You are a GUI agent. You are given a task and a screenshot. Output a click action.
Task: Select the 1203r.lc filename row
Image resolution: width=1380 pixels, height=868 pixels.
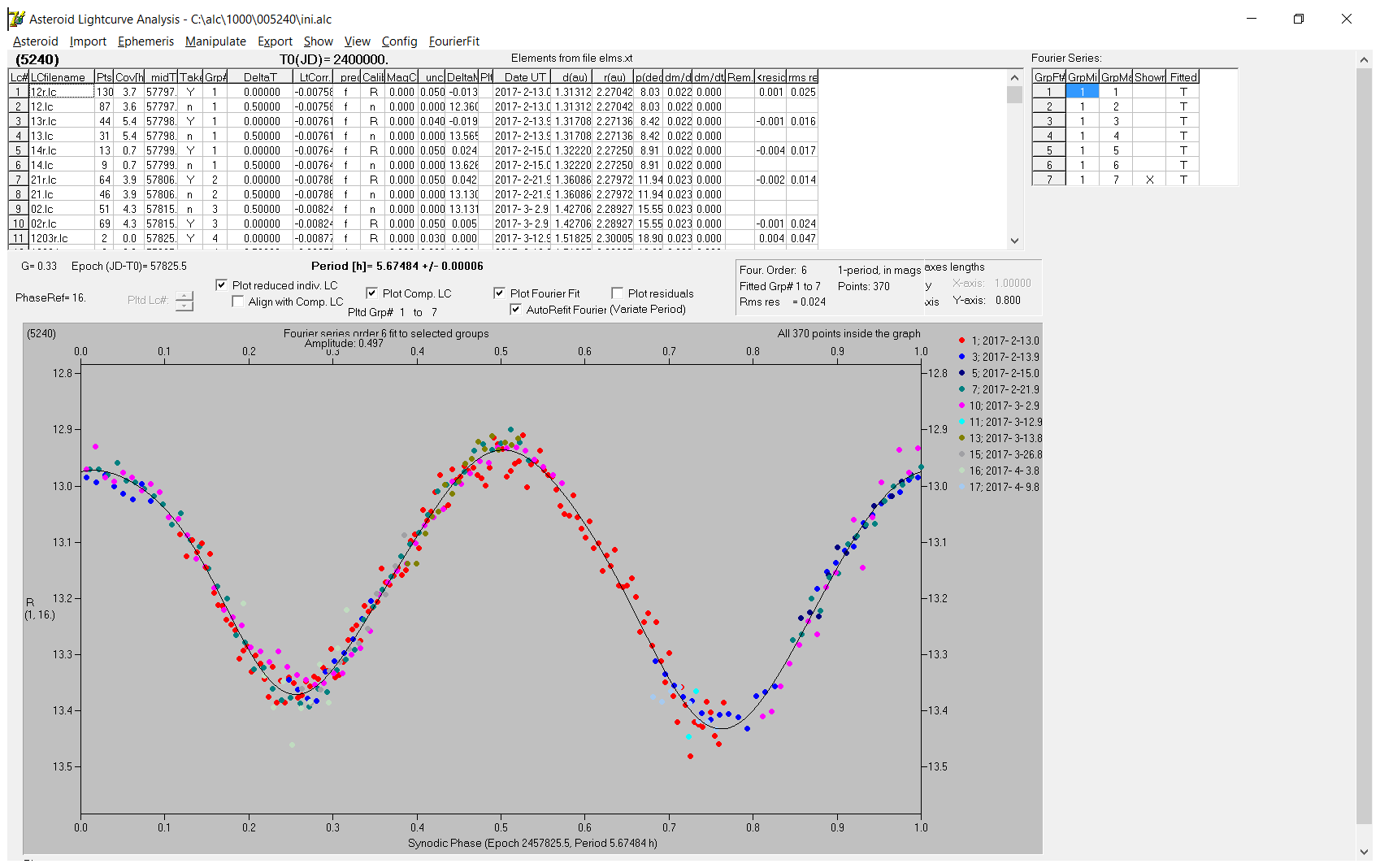tap(62, 238)
